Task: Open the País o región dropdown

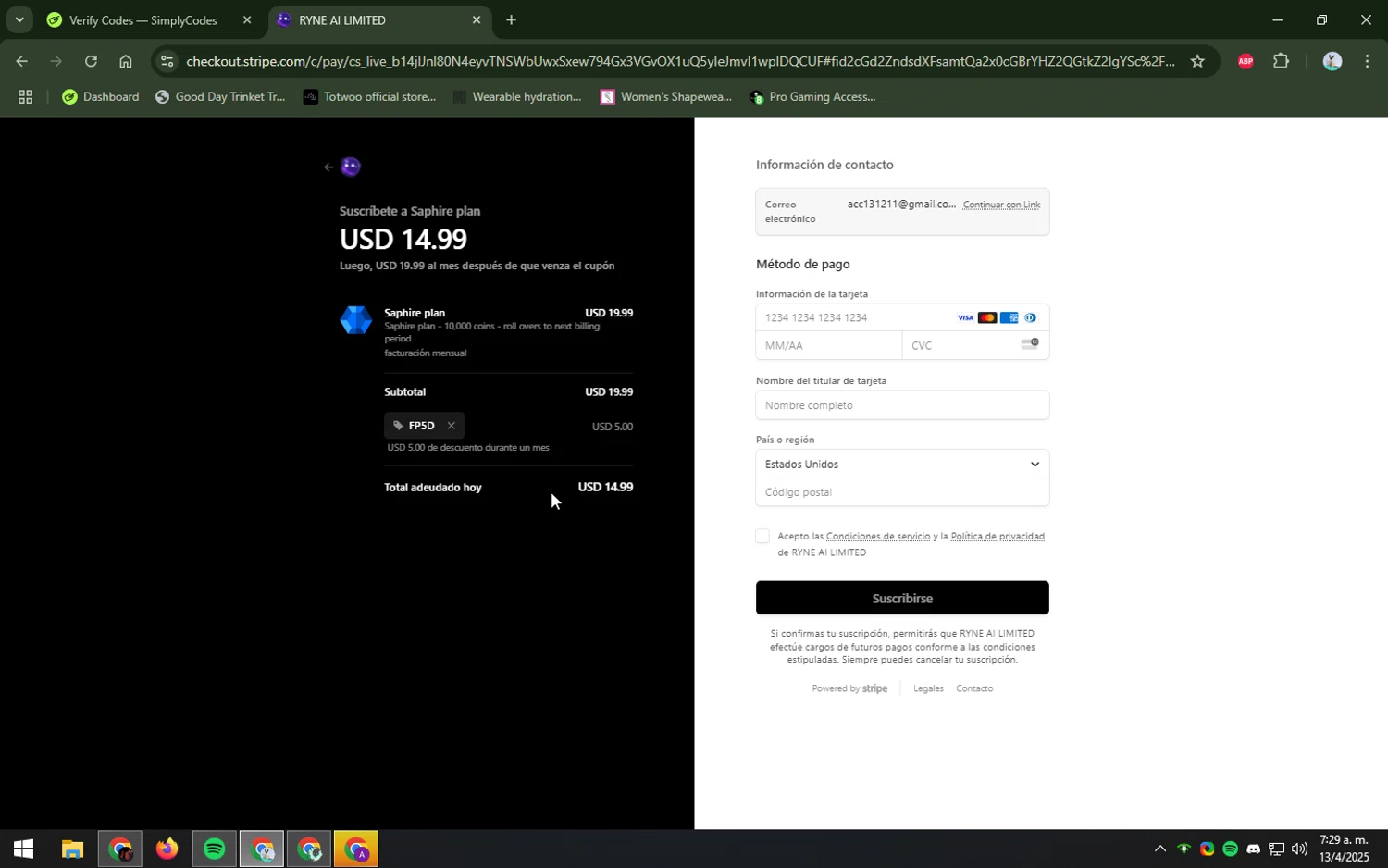Action: coord(902,465)
